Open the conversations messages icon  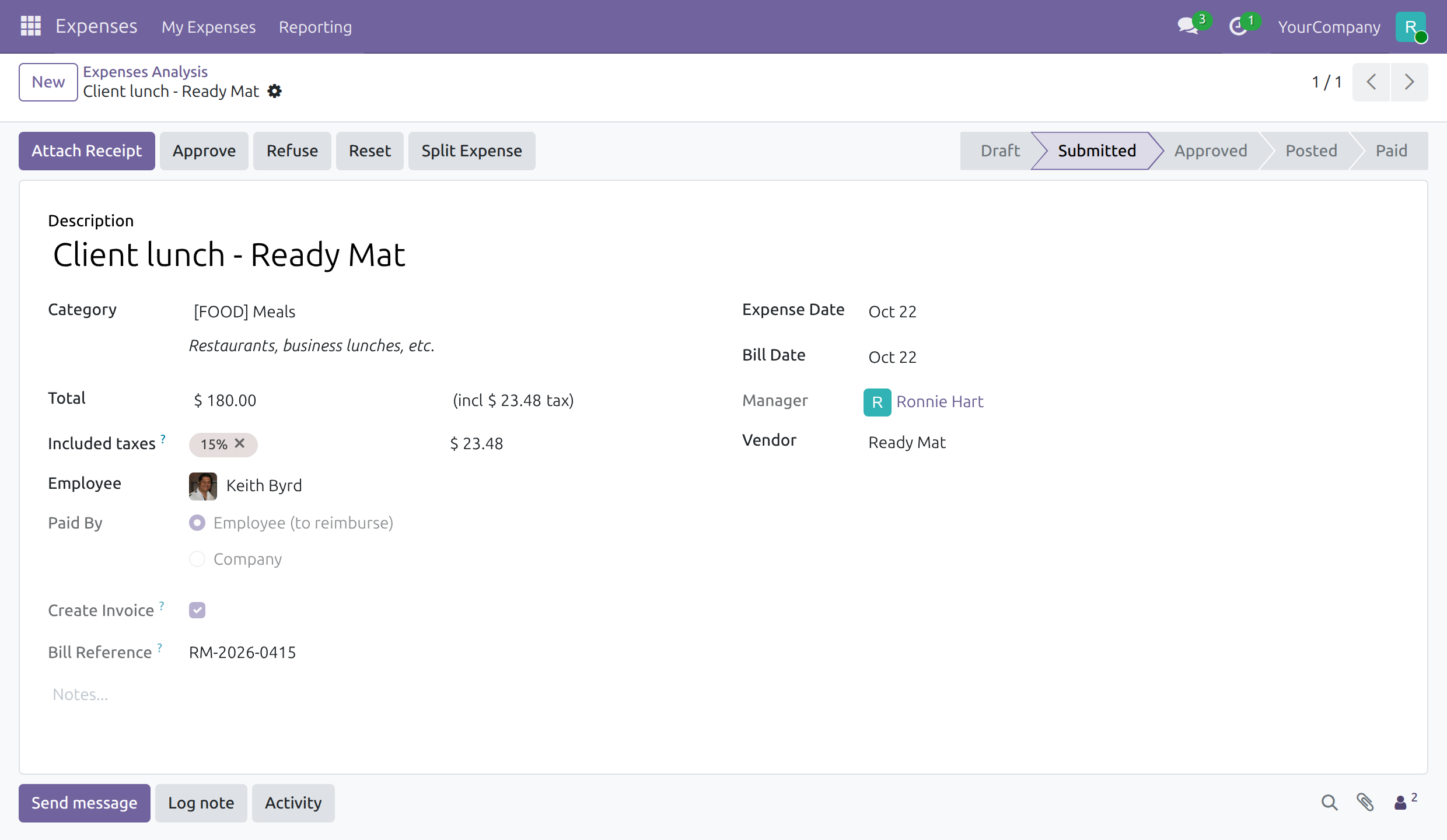1188,26
